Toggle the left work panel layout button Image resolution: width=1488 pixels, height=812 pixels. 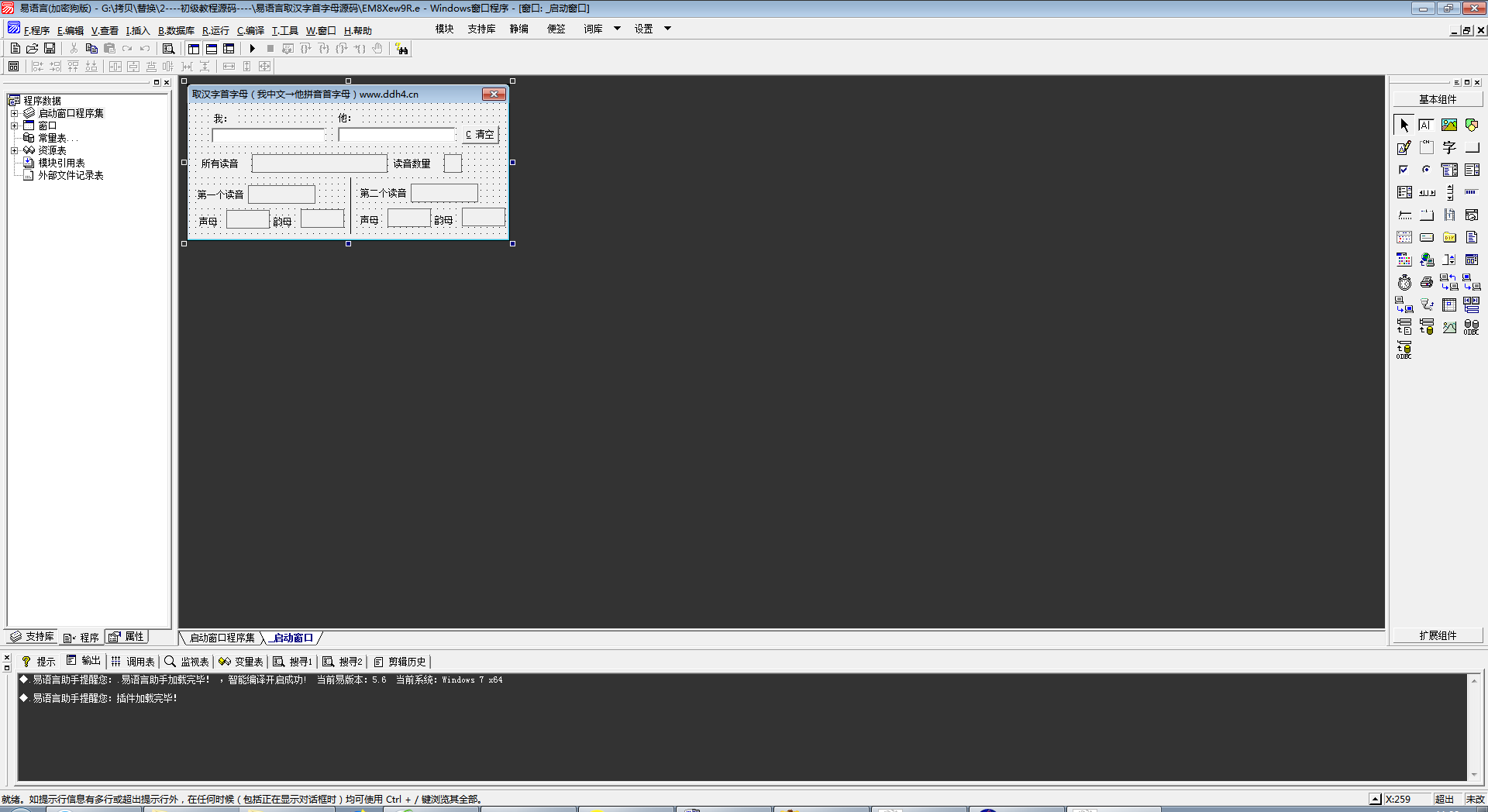click(x=194, y=49)
